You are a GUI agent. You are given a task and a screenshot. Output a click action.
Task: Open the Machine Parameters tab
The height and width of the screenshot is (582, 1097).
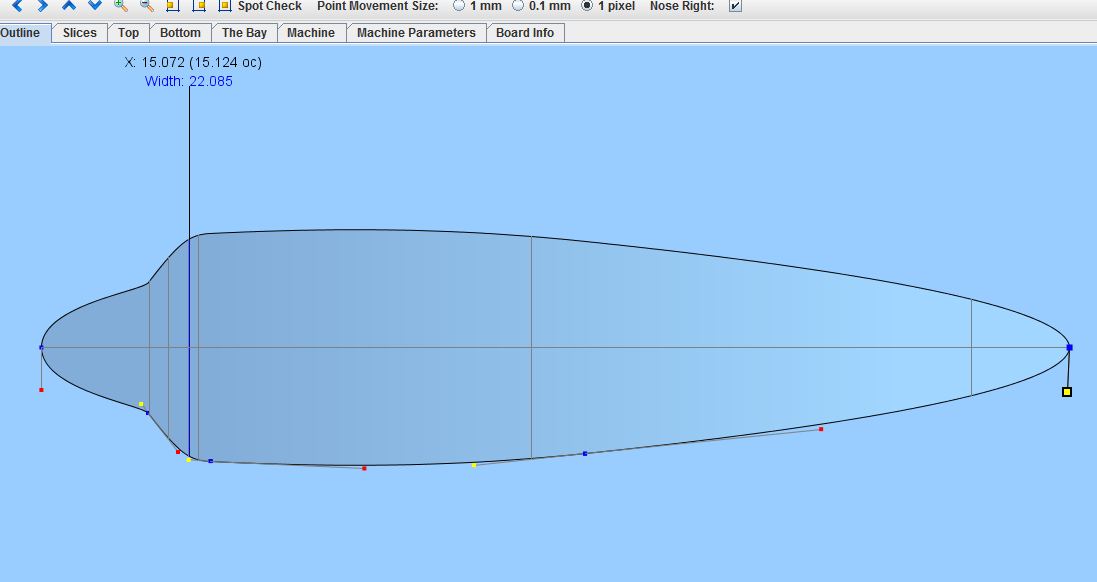click(416, 33)
